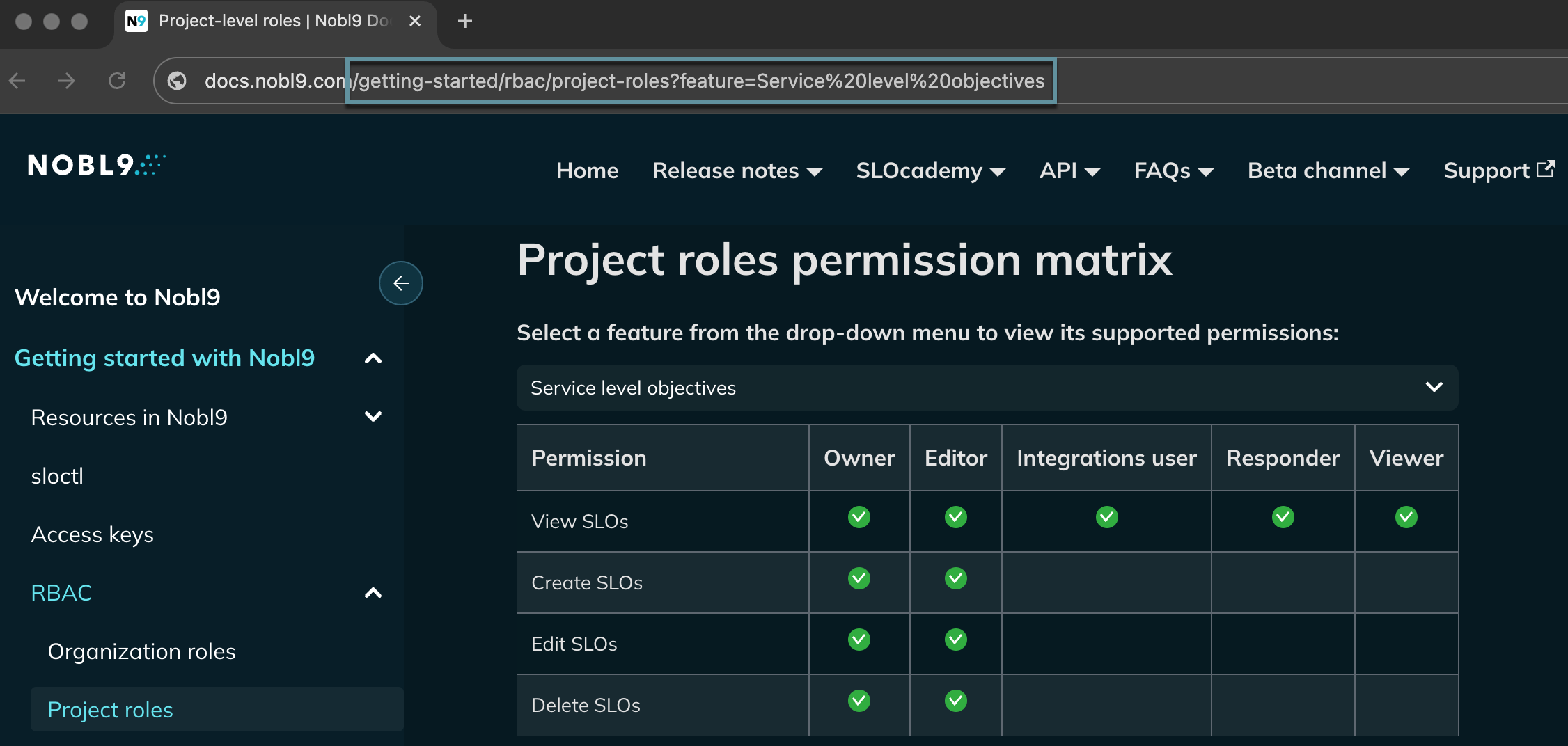Click the browser forward arrow
Viewport: 1568px width, 746px height.
[x=67, y=81]
